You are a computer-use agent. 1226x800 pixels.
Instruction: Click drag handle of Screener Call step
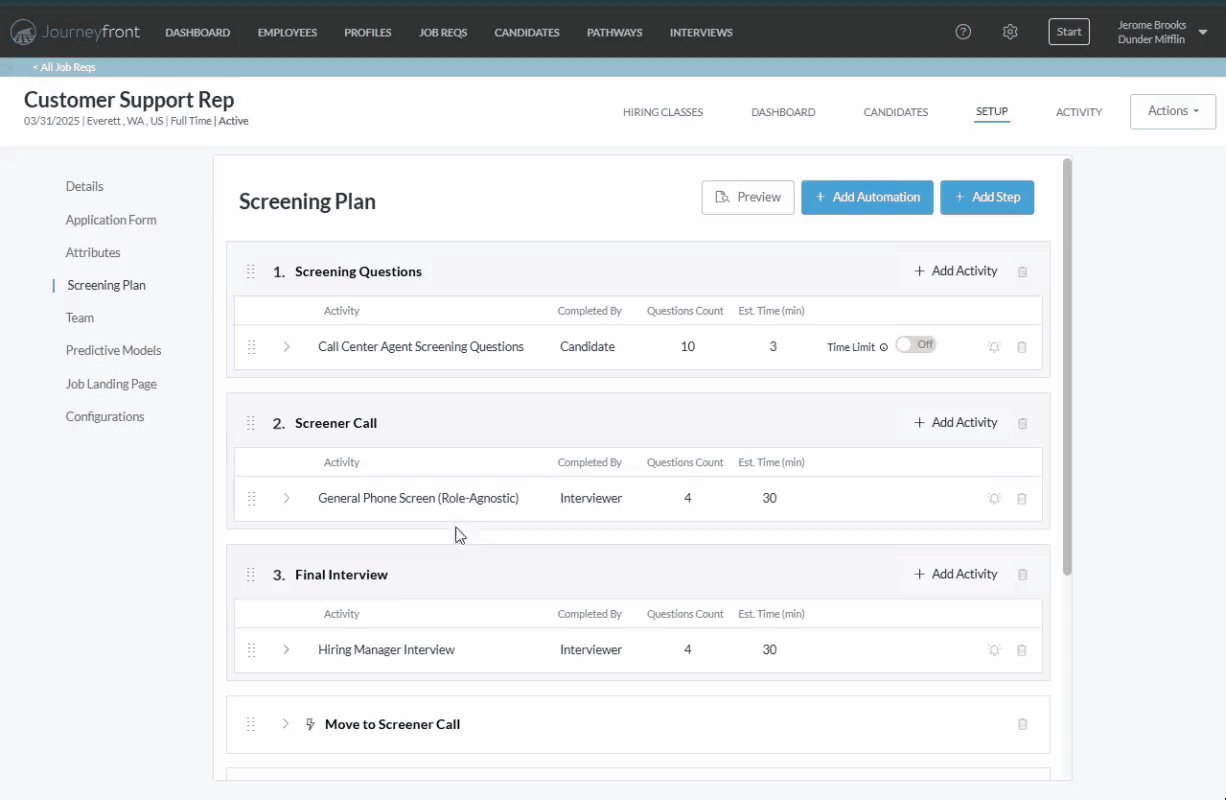tap(251, 423)
